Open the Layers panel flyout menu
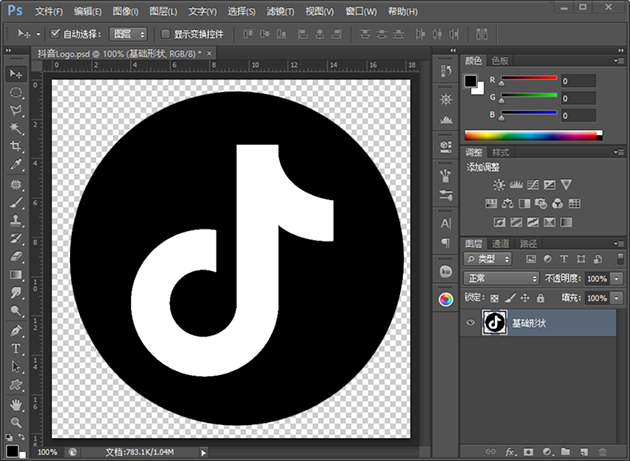Viewport: 630px width, 461px height. [619, 244]
